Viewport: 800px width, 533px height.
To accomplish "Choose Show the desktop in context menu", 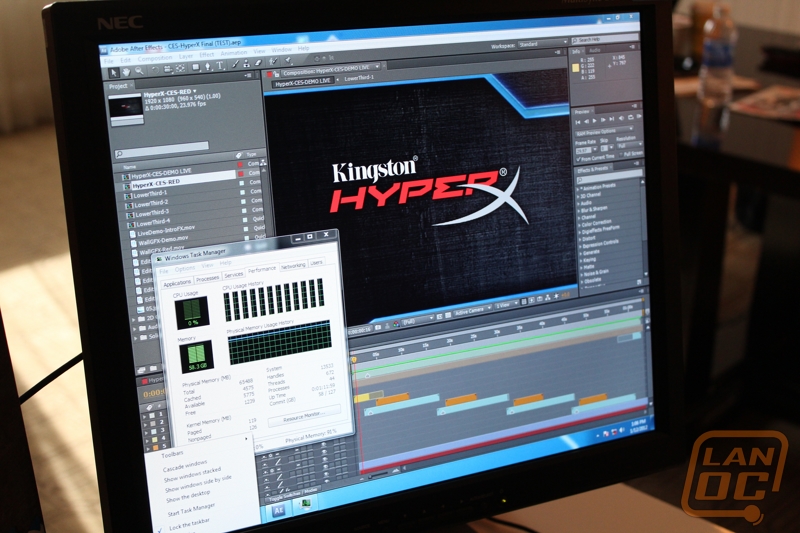I will point(188,495).
